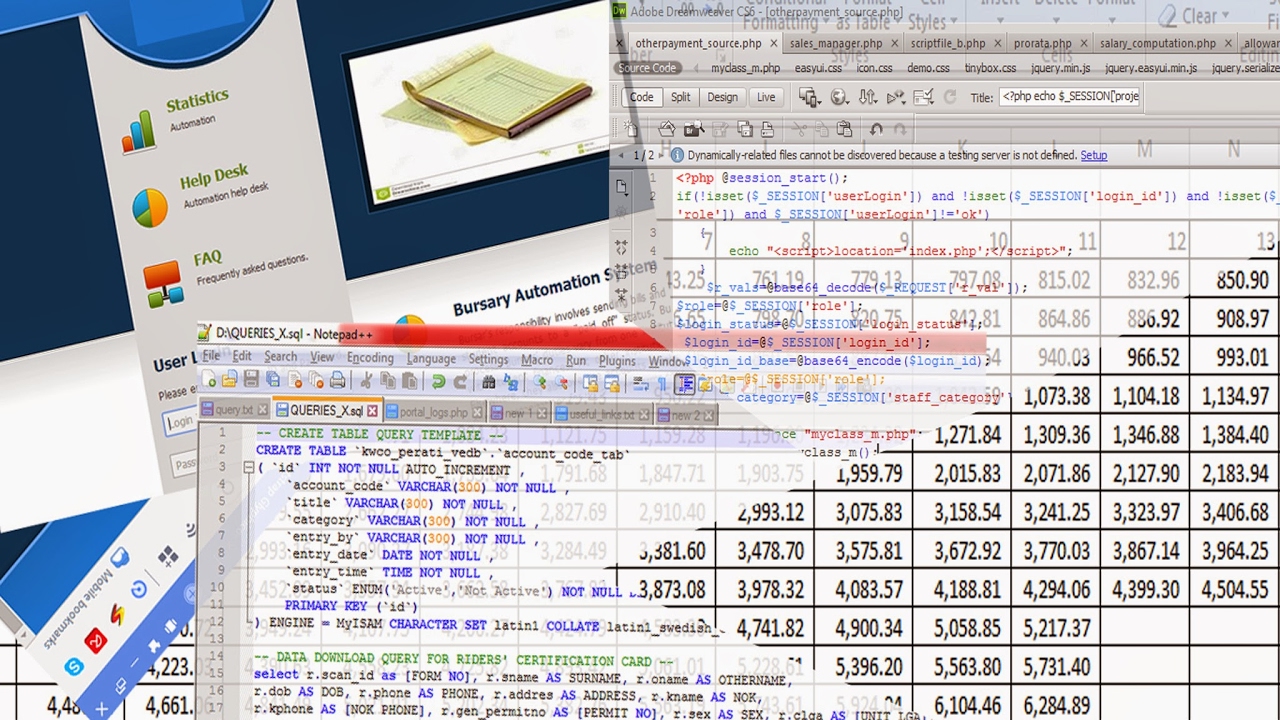
Task: Click Dreamweaver's New document icon
Action: click(631, 129)
